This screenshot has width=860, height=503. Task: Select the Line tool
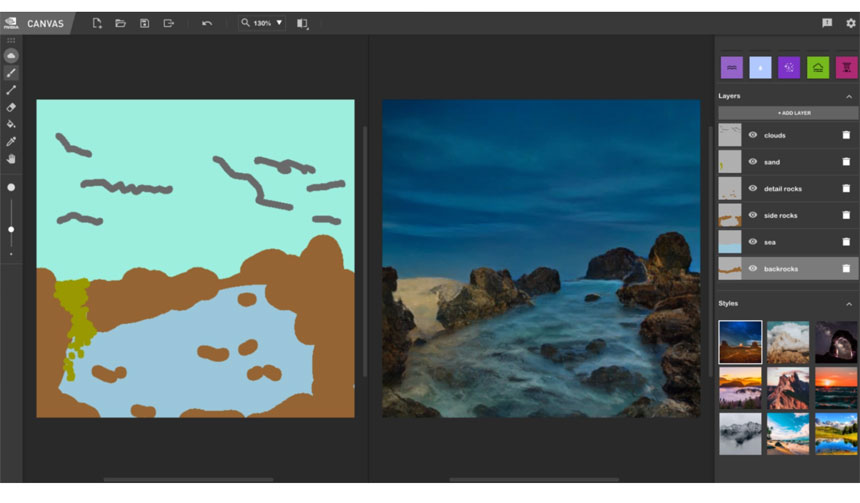(11, 90)
